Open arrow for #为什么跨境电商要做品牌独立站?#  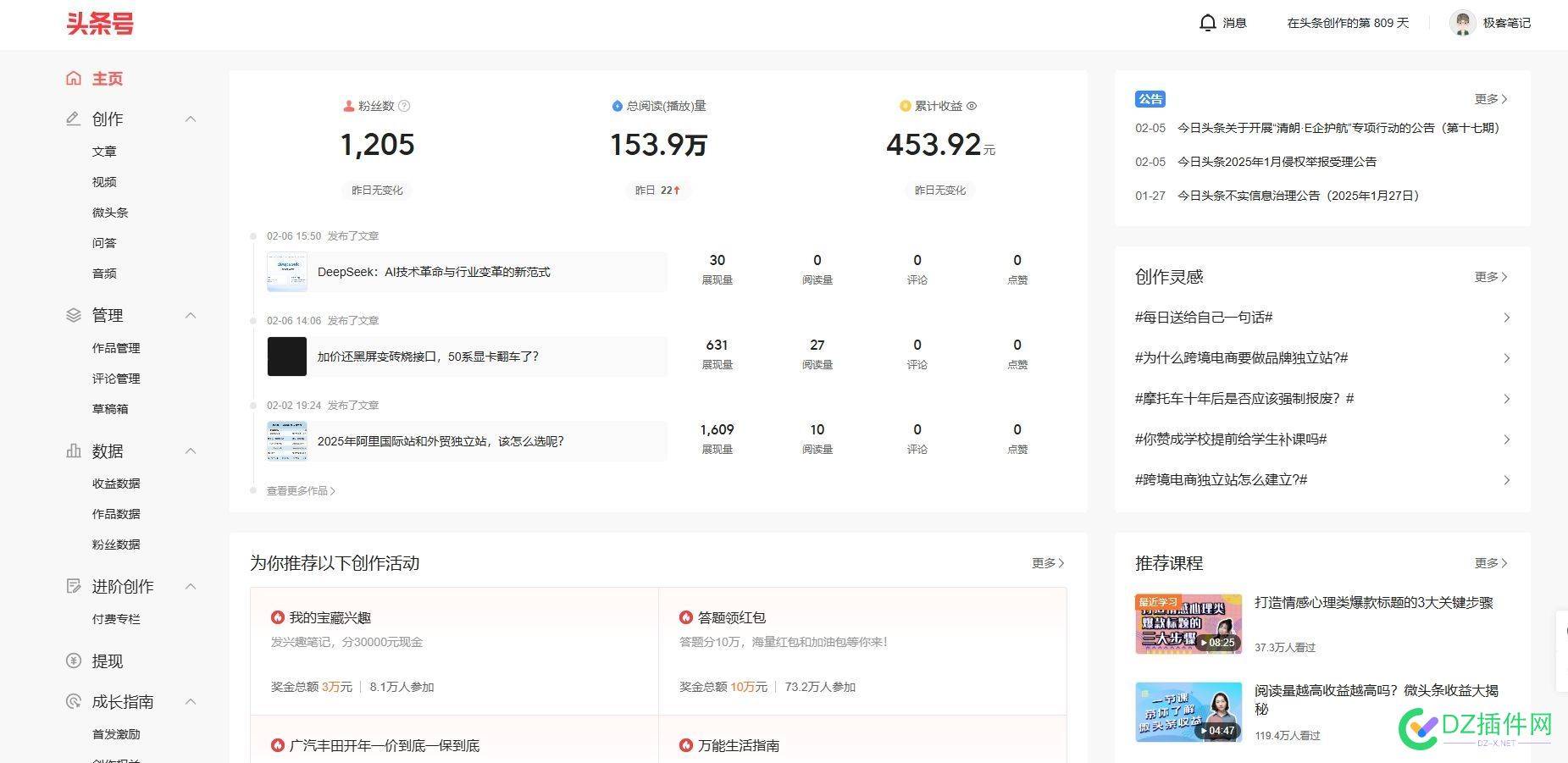click(1506, 358)
